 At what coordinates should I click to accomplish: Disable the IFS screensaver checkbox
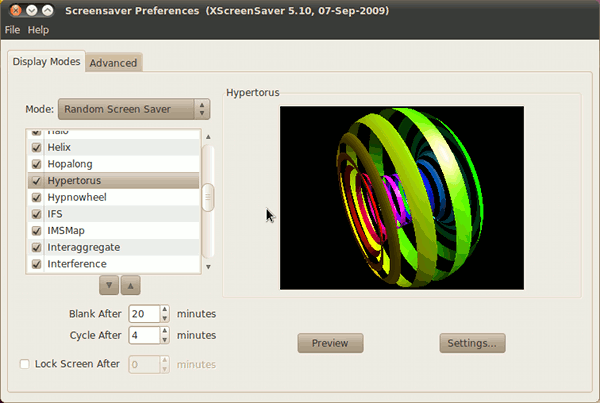[37, 214]
